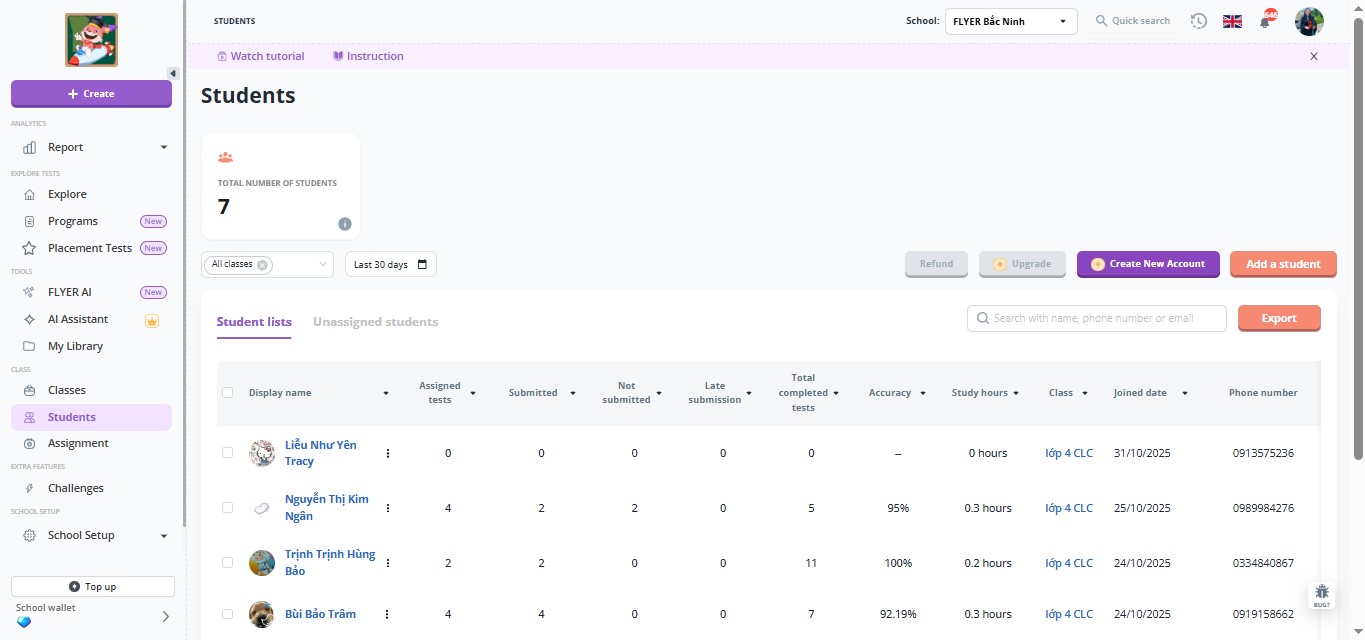Click the Add a student button
Image resolution: width=1365 pixels, height=640 pixels.
click(x=1282, y=264)
